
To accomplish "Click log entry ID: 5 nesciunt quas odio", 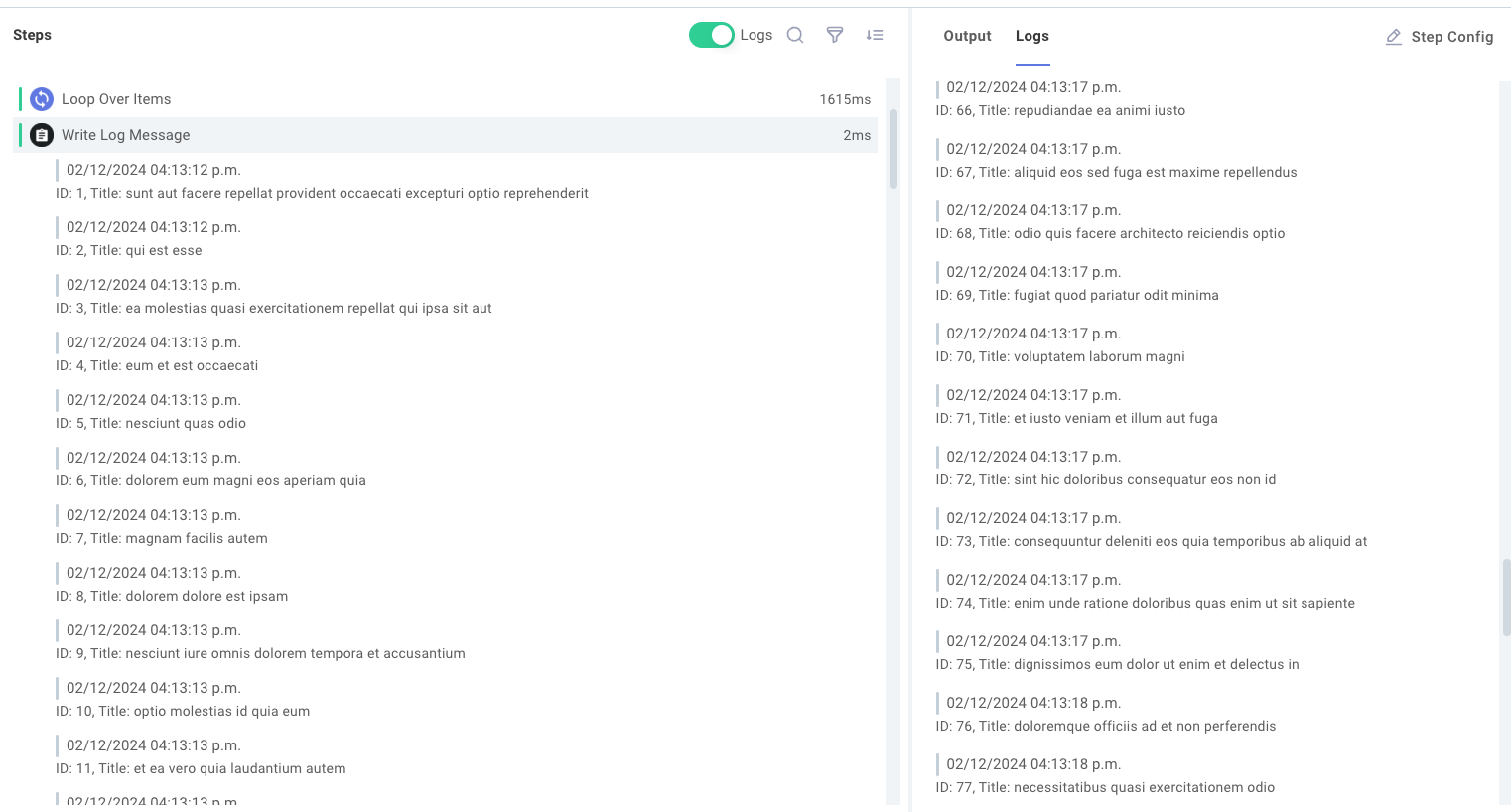I will (x=151, y=423).
